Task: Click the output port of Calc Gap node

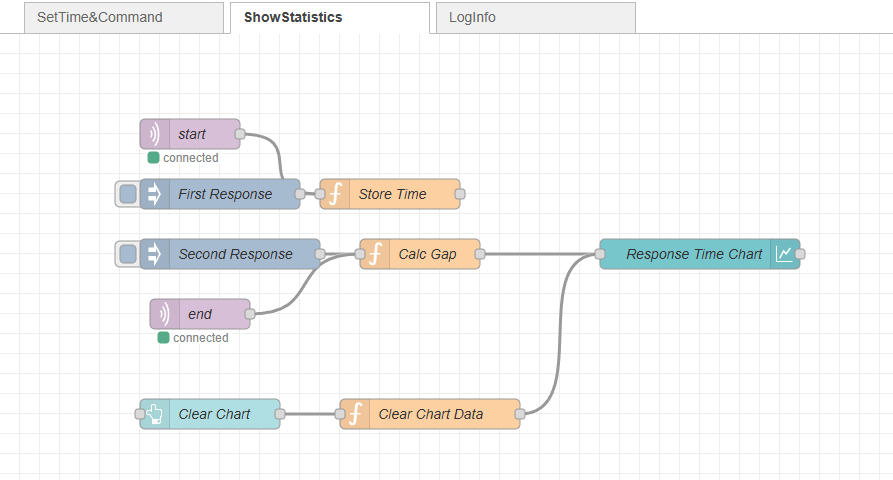Action: [480, 254]
